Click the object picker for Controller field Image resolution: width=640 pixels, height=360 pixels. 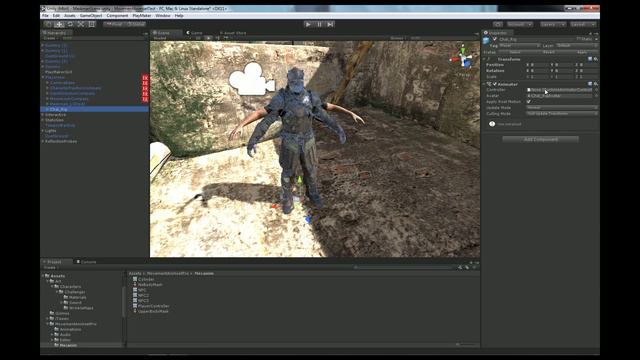(x=596, y=90)
